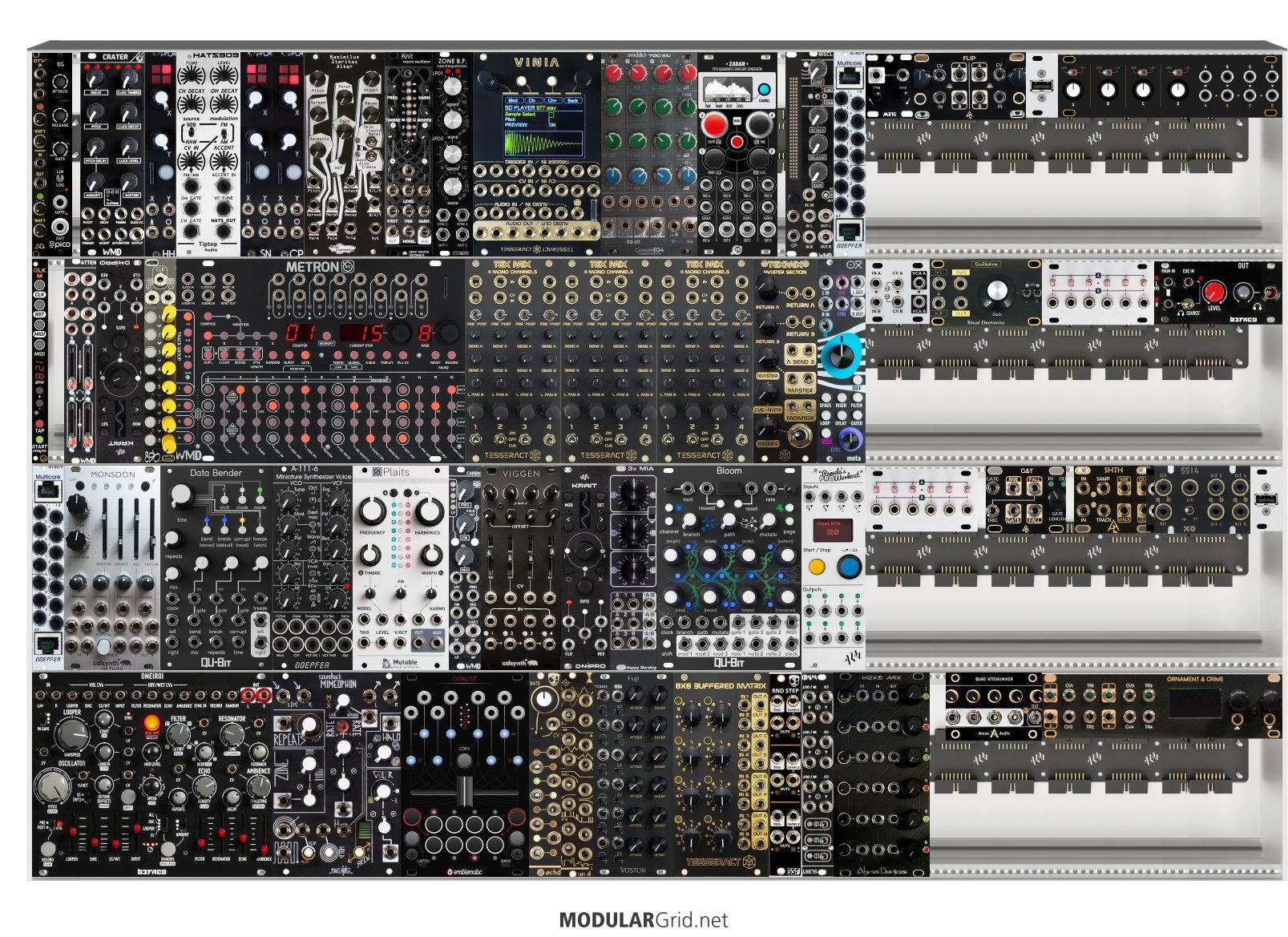1288x937 pixels.
Task: Open the WMD Metron sequencer module
Action: pos(321,361)
